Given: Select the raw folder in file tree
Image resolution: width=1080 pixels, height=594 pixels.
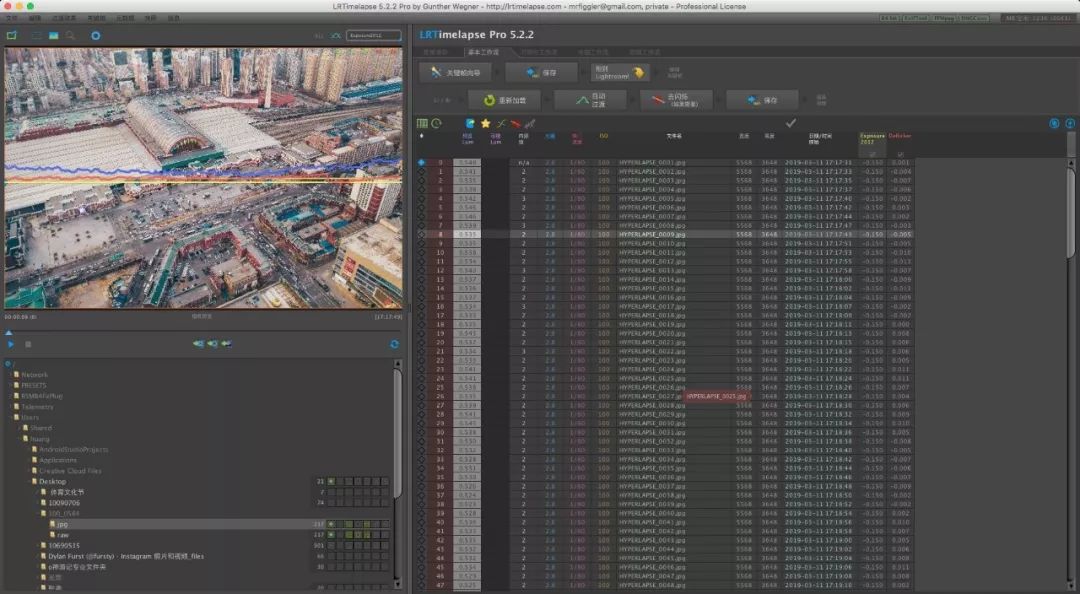Looking at the screenshot, I should [x=62, y=535].
